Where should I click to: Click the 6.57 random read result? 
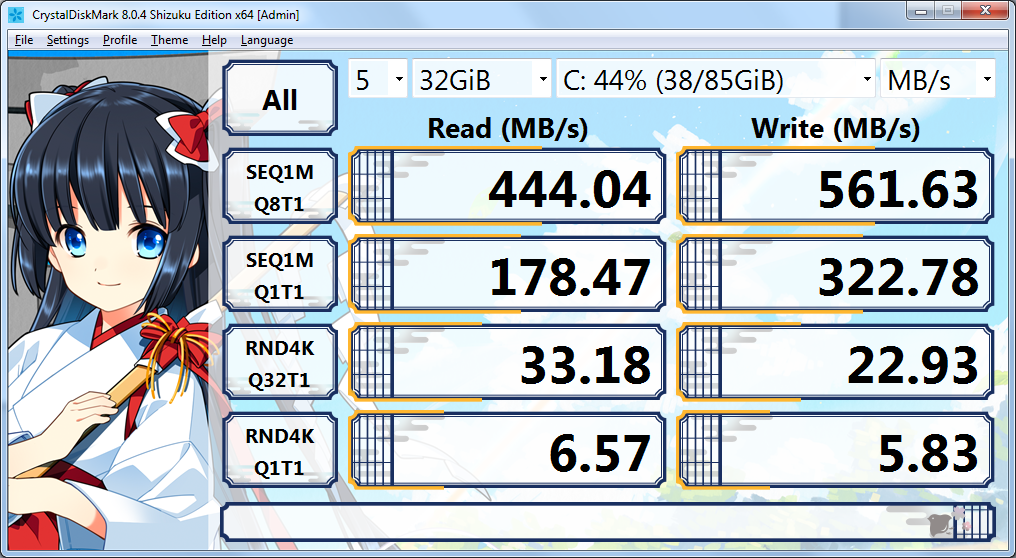[507, 451]
